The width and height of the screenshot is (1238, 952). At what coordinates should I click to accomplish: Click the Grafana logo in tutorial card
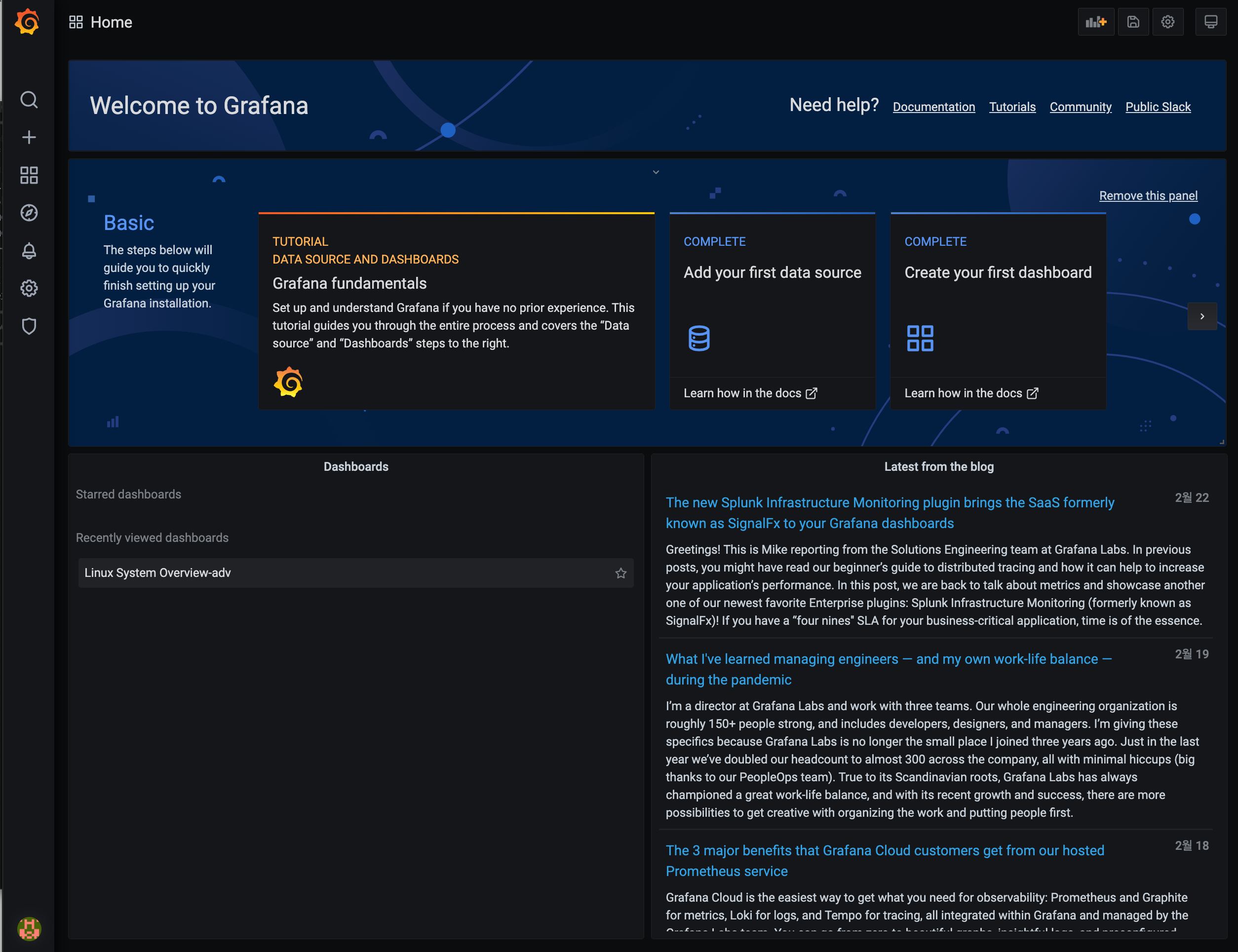288,382
